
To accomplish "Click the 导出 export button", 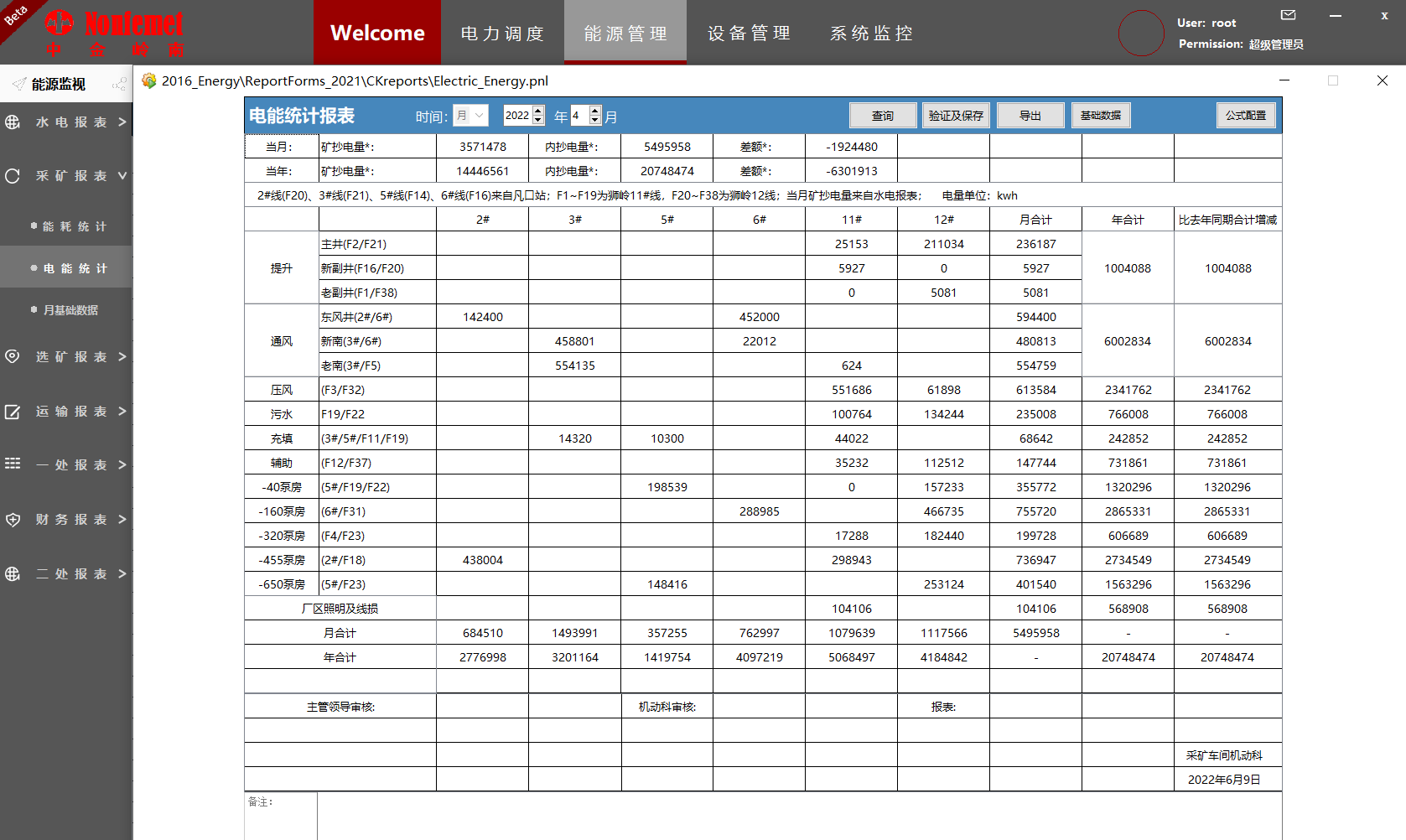I will [x=1030, y=116].
